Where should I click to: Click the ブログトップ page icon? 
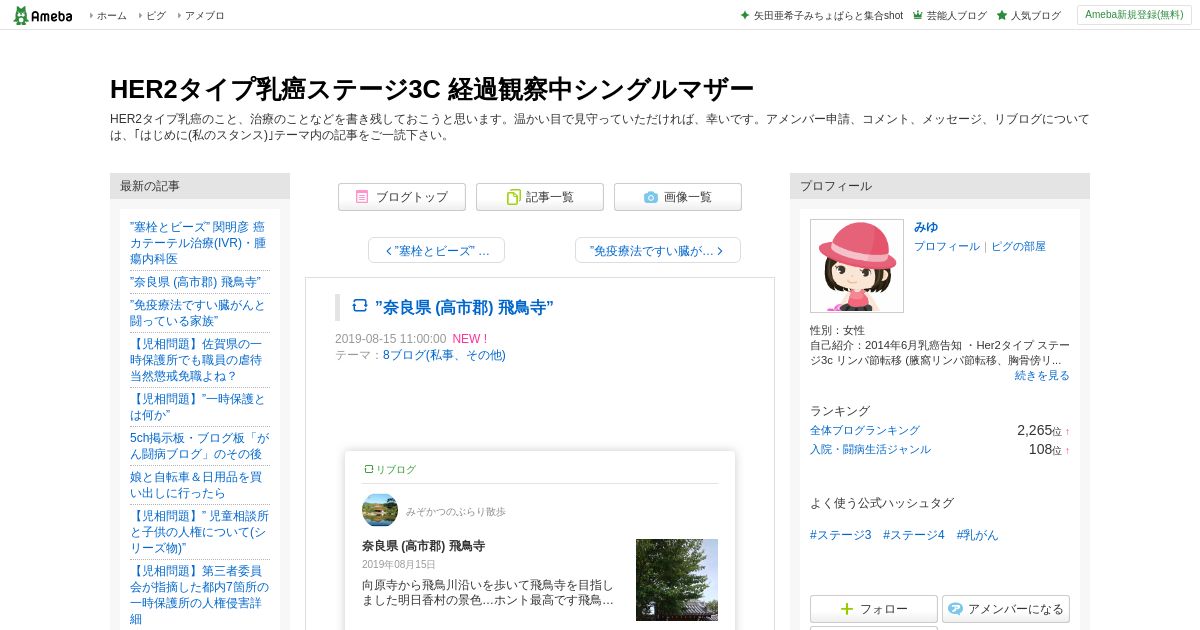coord(362,197)
